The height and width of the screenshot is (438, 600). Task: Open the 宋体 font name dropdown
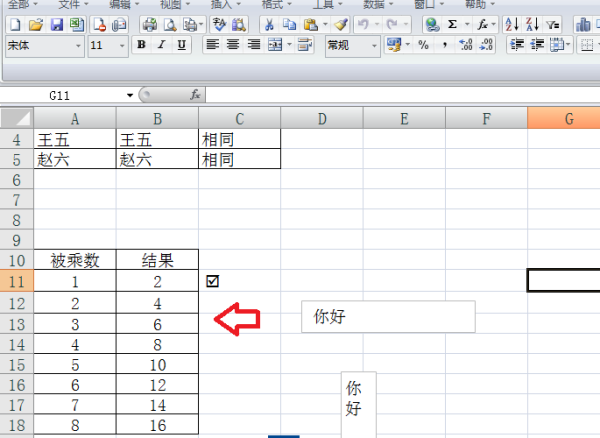coord(78,46)
